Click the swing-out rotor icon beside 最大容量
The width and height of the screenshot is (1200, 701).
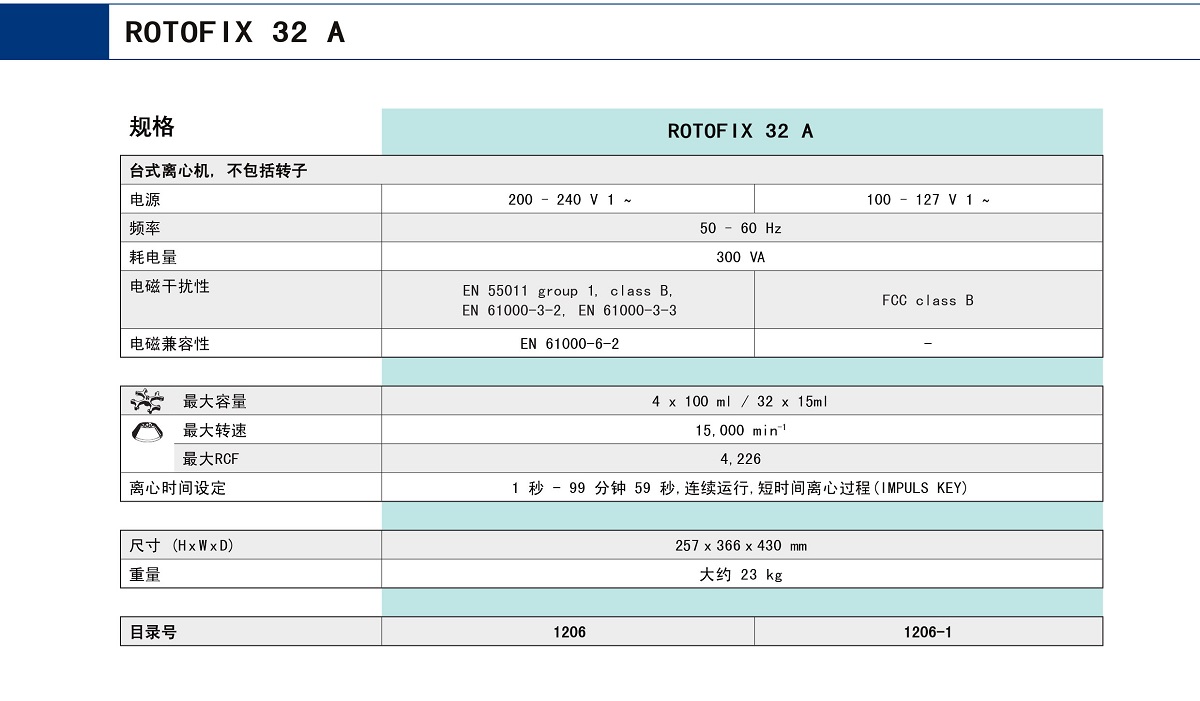pos(147,402)
